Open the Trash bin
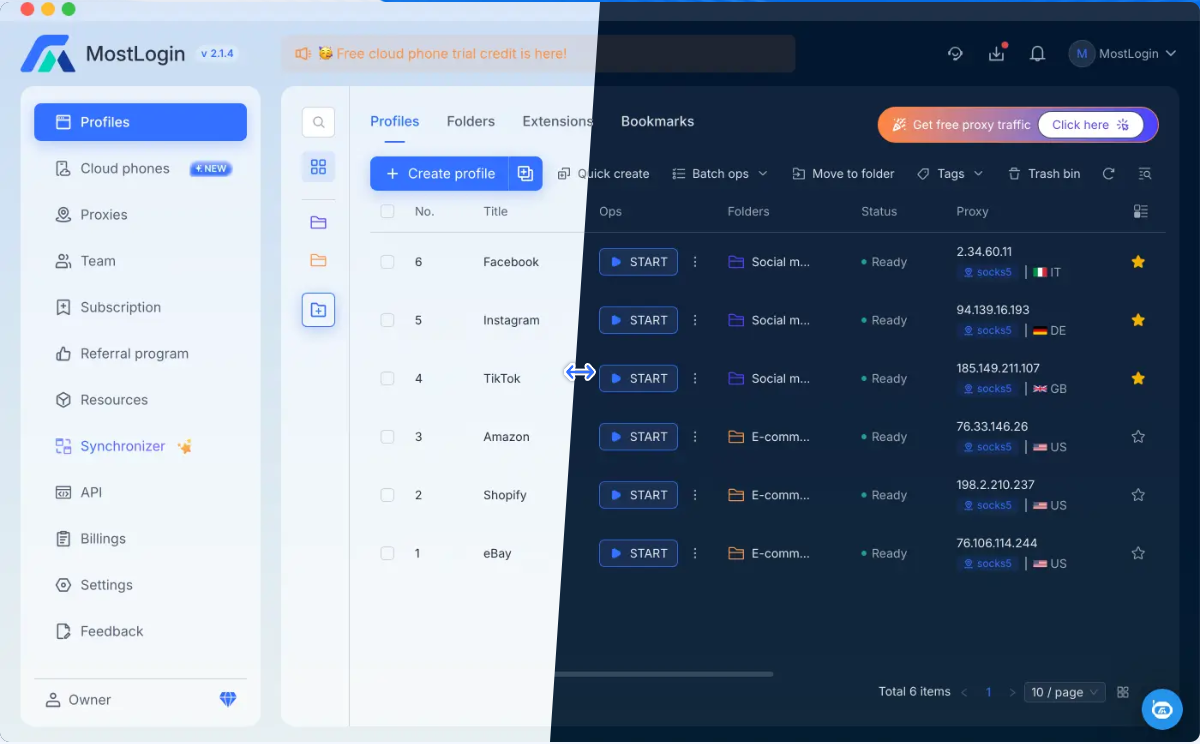This screenshot has width=1200, height=744. (1044, 174)
